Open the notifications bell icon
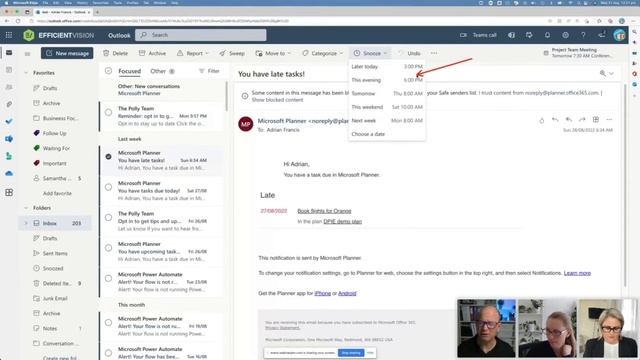The width and height of the screenshot is (640, 360). pos(547,35)
